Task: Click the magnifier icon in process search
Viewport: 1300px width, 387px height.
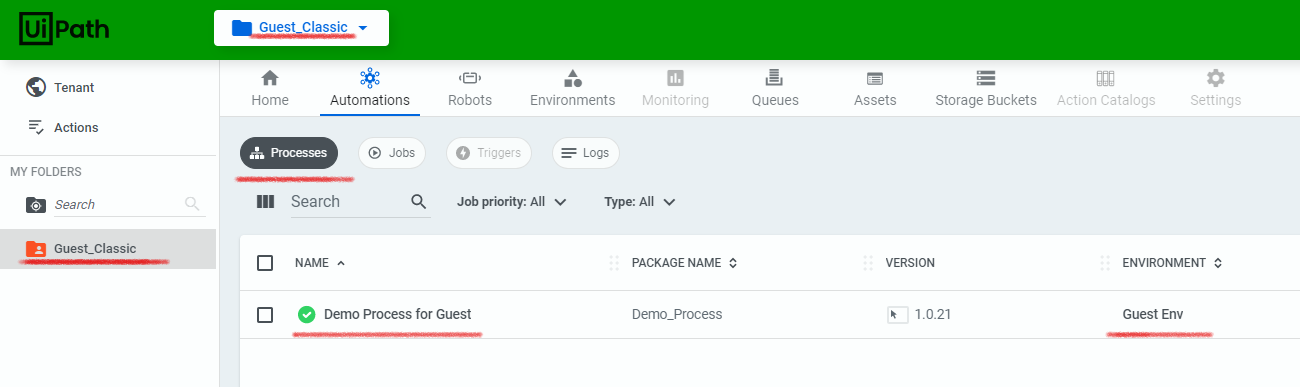Action: [x=419, y=201]
